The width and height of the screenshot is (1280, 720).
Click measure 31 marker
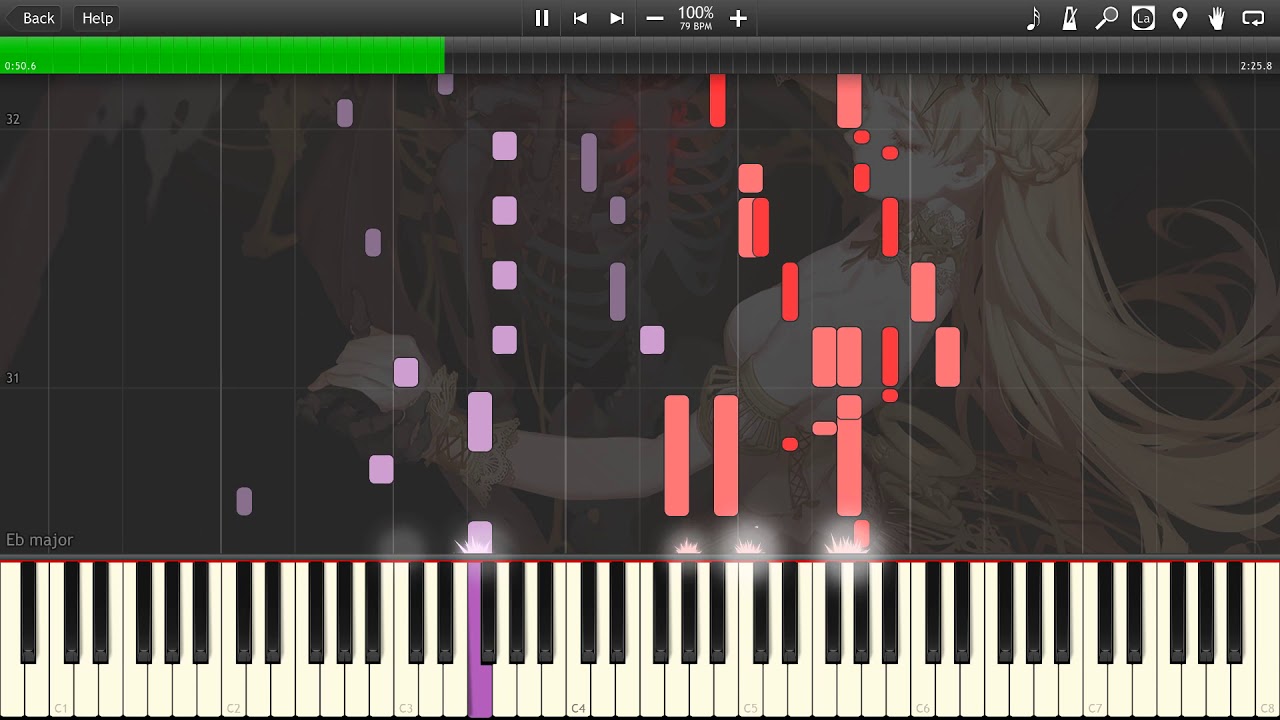tap(13, 378)
